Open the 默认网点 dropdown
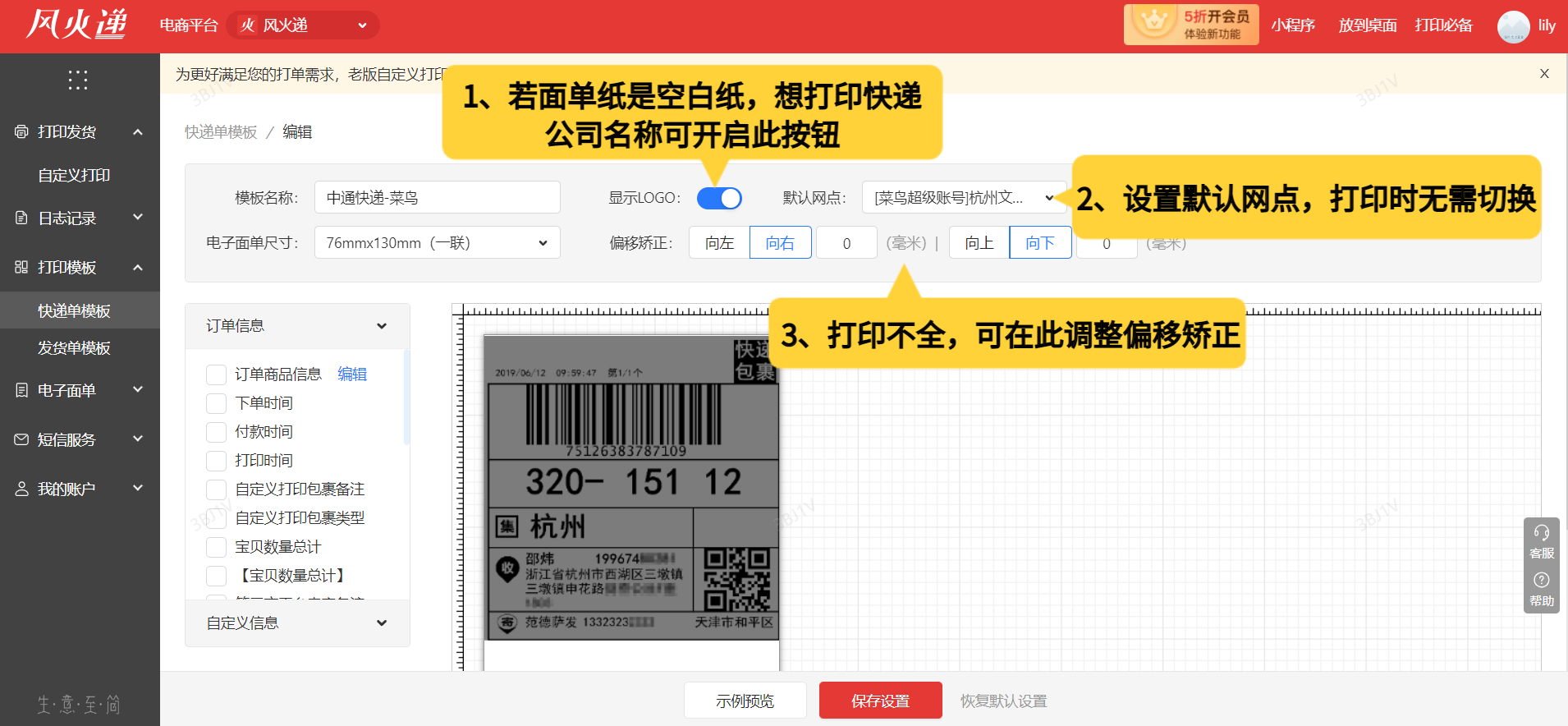1568x726 pixels. point(964,198)
